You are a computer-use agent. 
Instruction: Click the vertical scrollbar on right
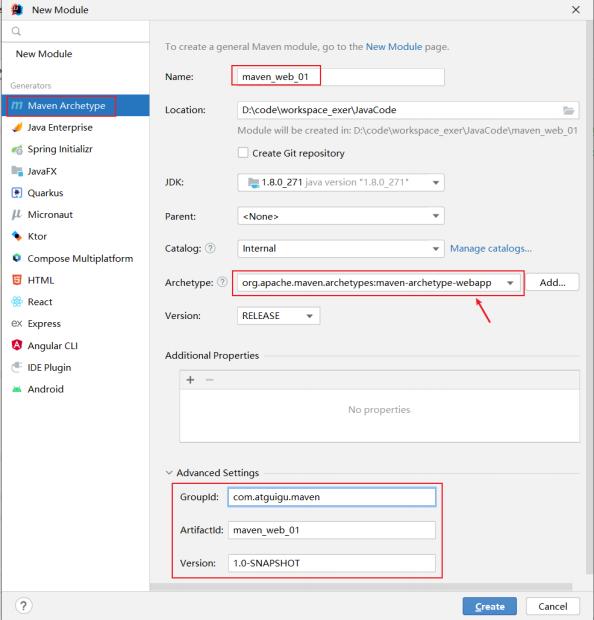[x=589, y=299]
